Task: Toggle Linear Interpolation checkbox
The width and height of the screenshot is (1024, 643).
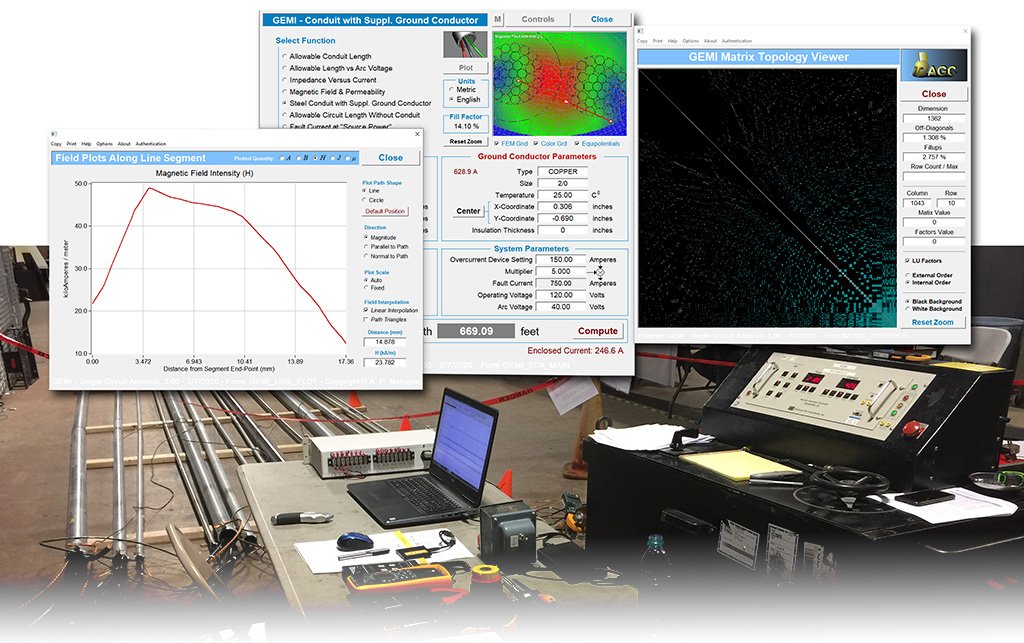Action: pyautogui.click(x=366, y=311)
